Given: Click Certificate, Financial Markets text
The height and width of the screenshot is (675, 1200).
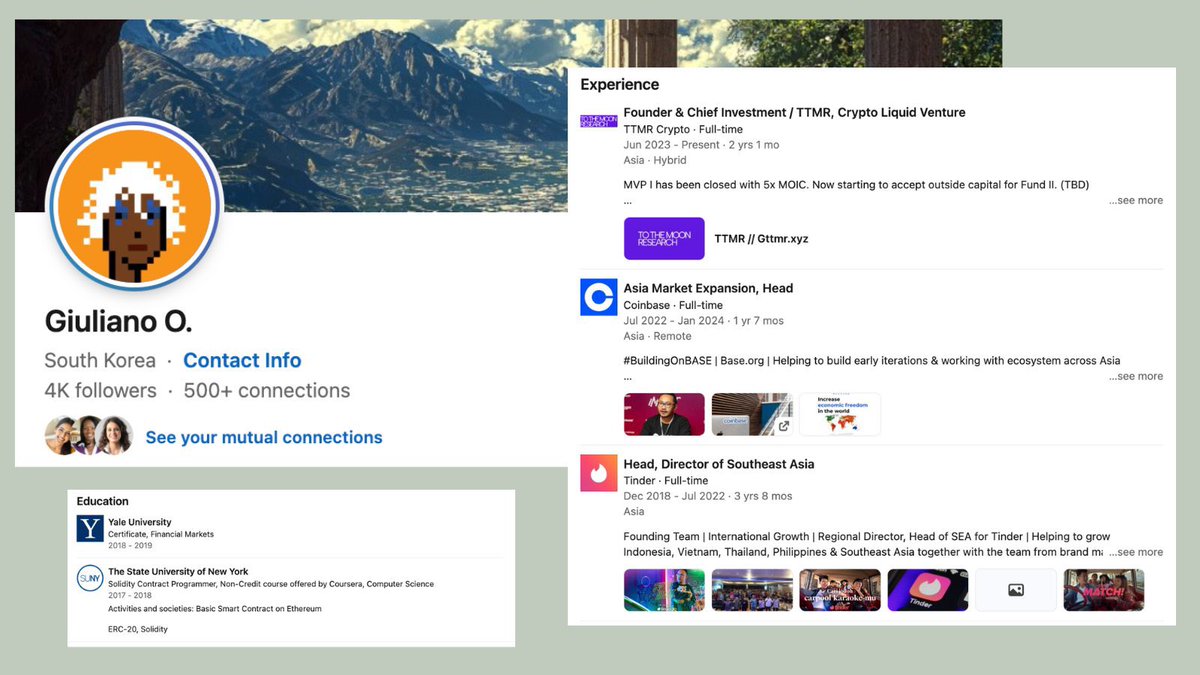Looking at the screenshot, I should coord(161,534).
